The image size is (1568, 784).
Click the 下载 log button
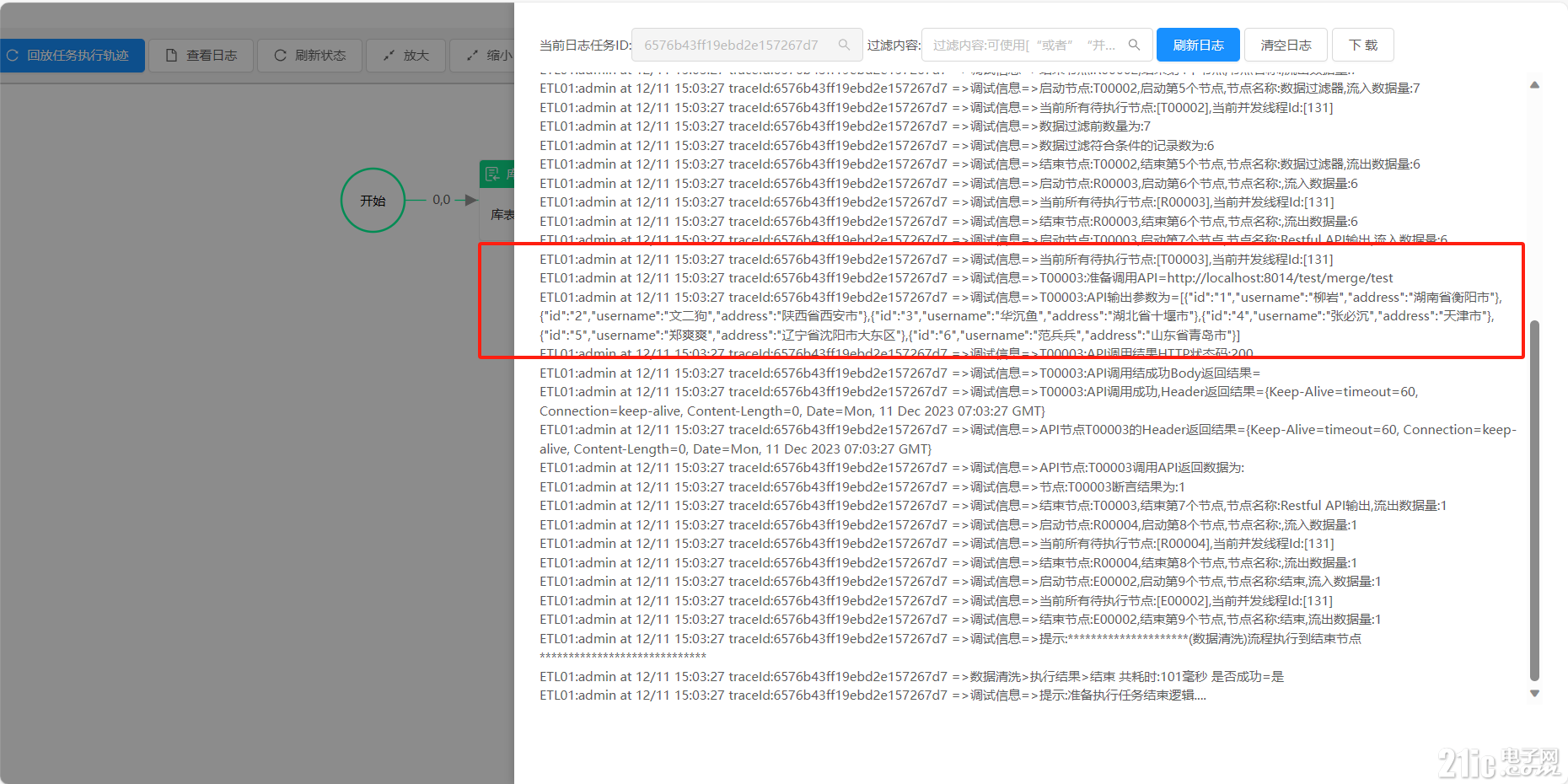(x=1362, y=45)
